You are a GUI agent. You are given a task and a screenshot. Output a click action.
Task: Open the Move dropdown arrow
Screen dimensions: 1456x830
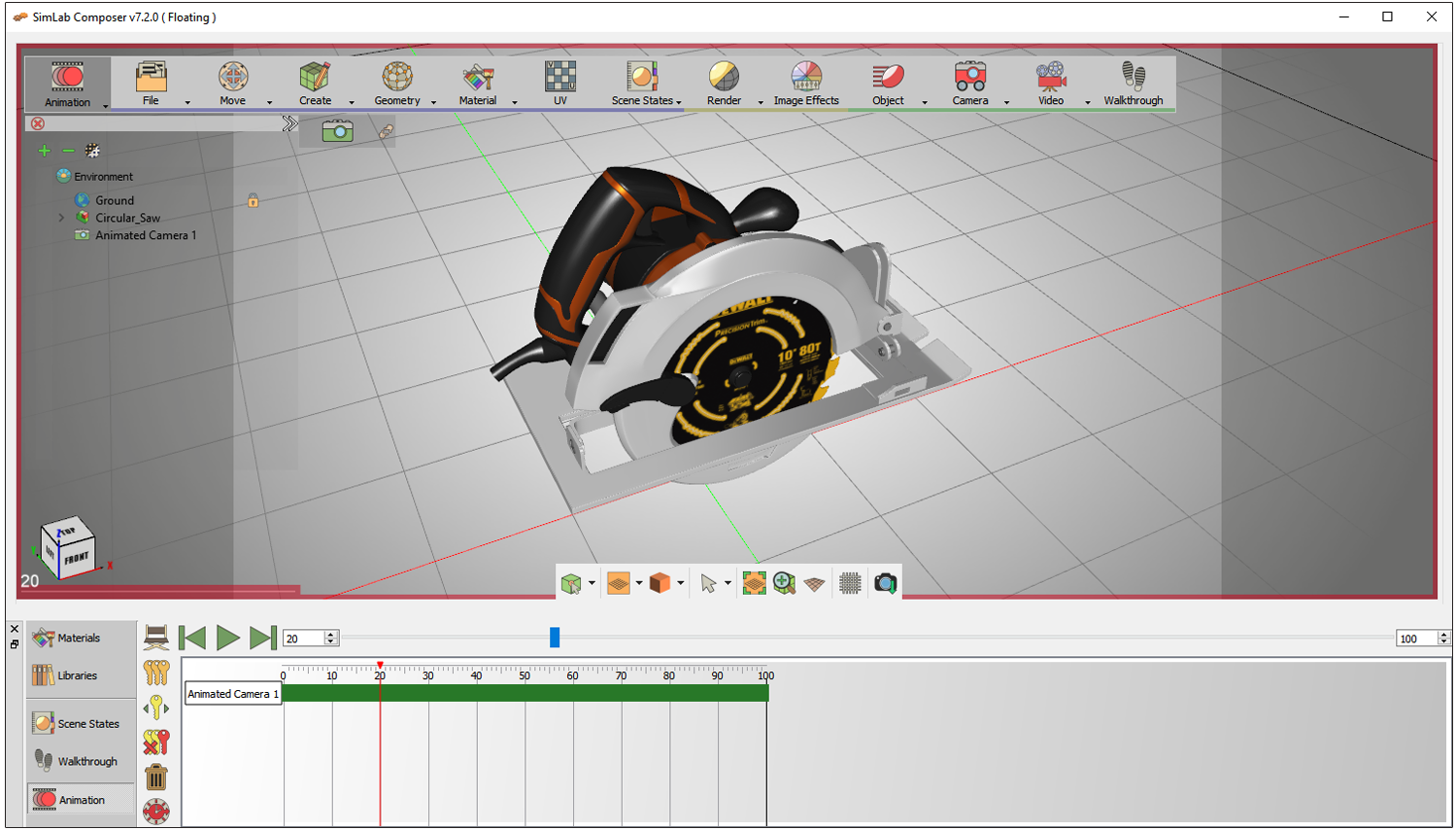[269, 102]
